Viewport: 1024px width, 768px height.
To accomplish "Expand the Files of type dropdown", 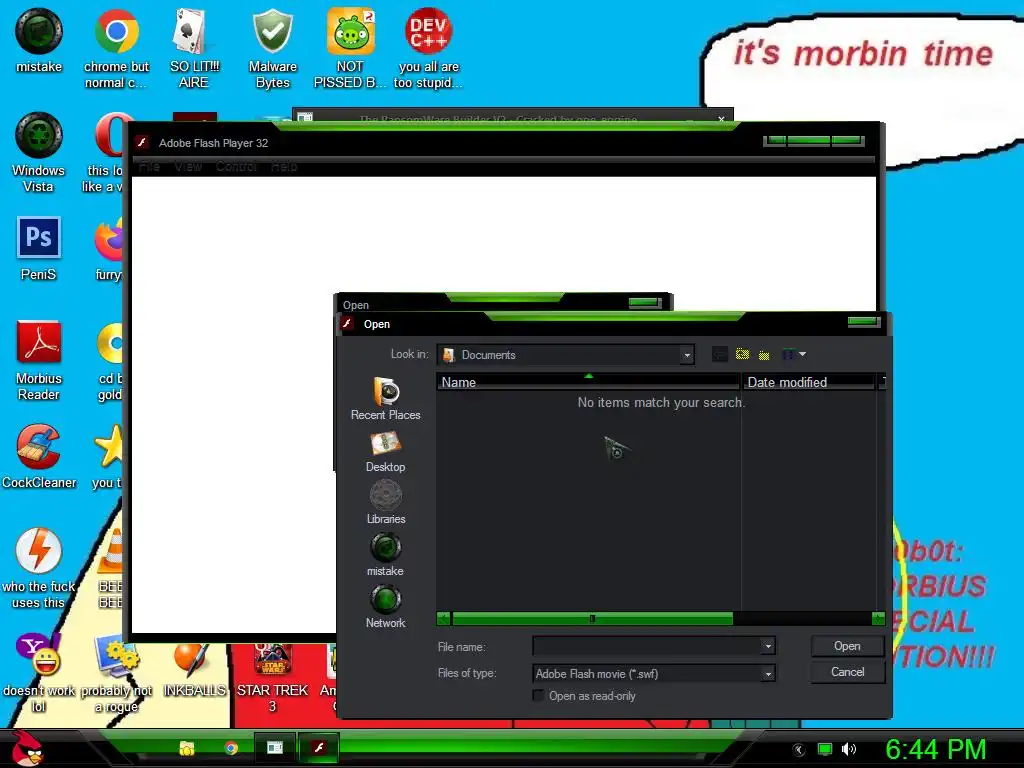I will tap(768, 673).
